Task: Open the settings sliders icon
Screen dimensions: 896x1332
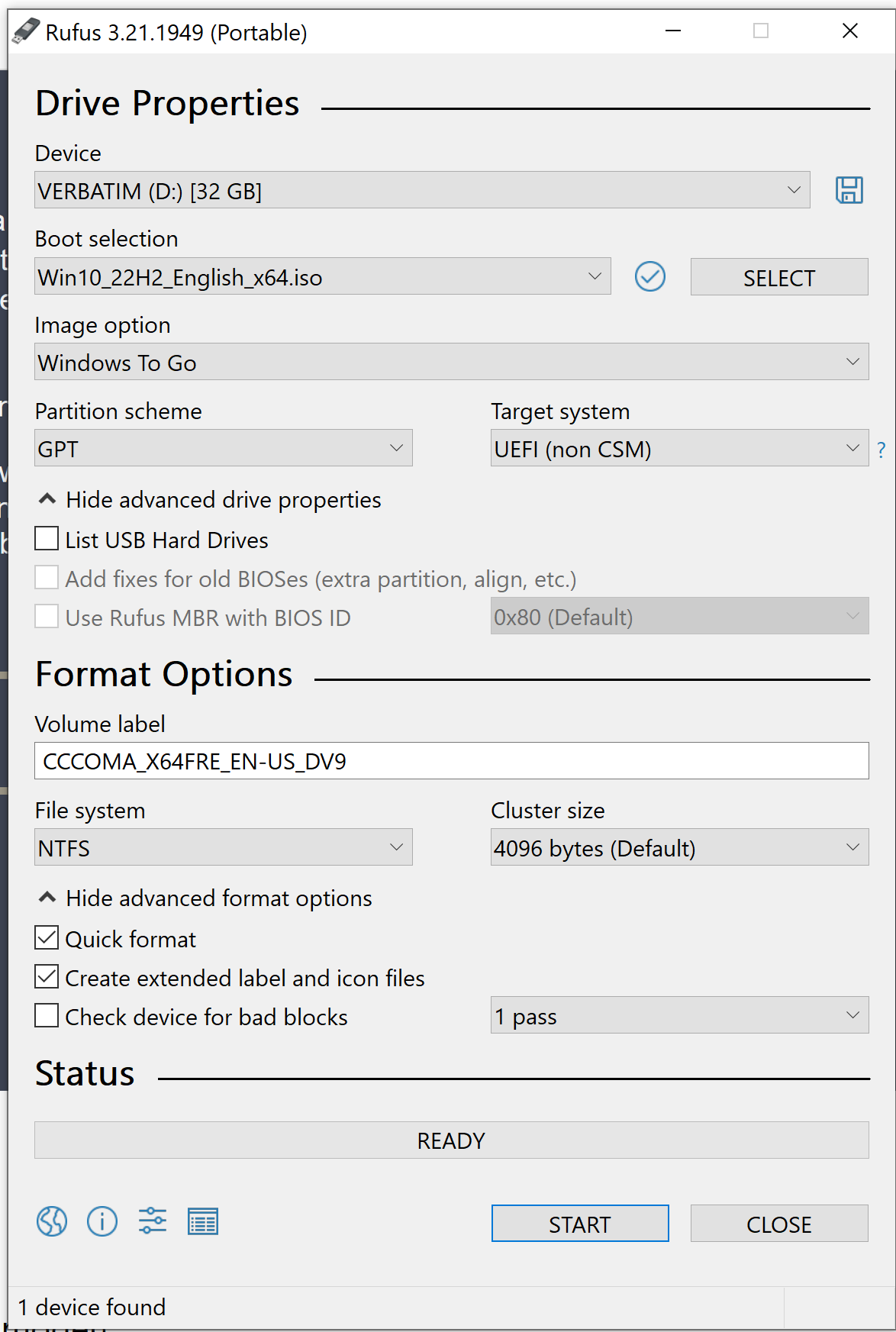Action: (x=153, y=1221)
